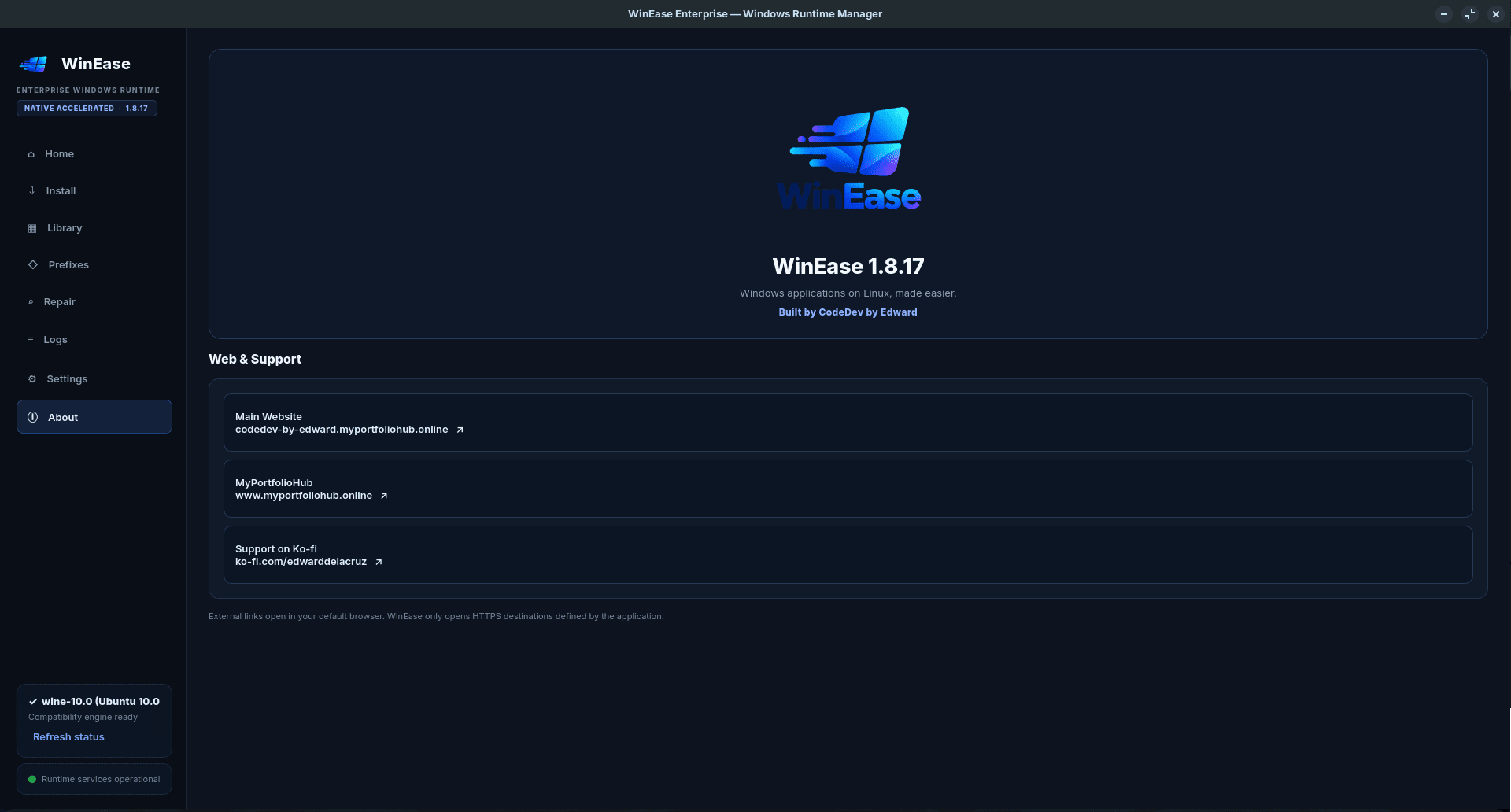
Task: Click the Runtime services operational status
Action: tap(94, 779)
